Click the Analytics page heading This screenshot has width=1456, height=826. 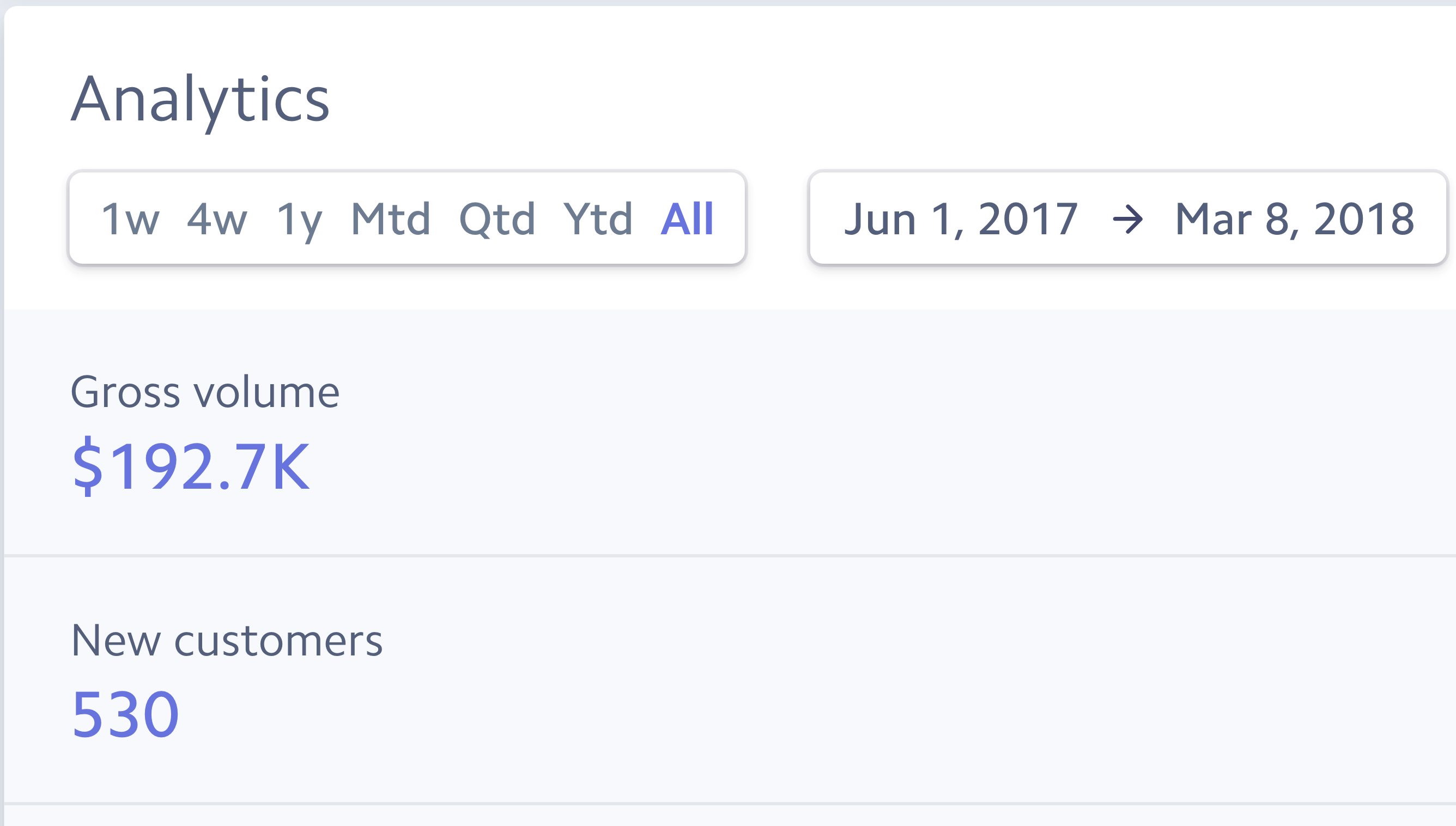point(199,100)
